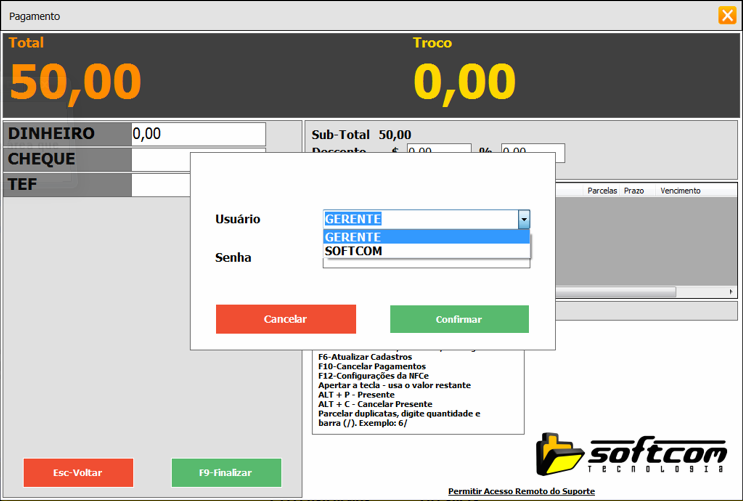Screen dimensions: 743x501
Task: Click the Esc-Voltar button
Action: point(78,472)
